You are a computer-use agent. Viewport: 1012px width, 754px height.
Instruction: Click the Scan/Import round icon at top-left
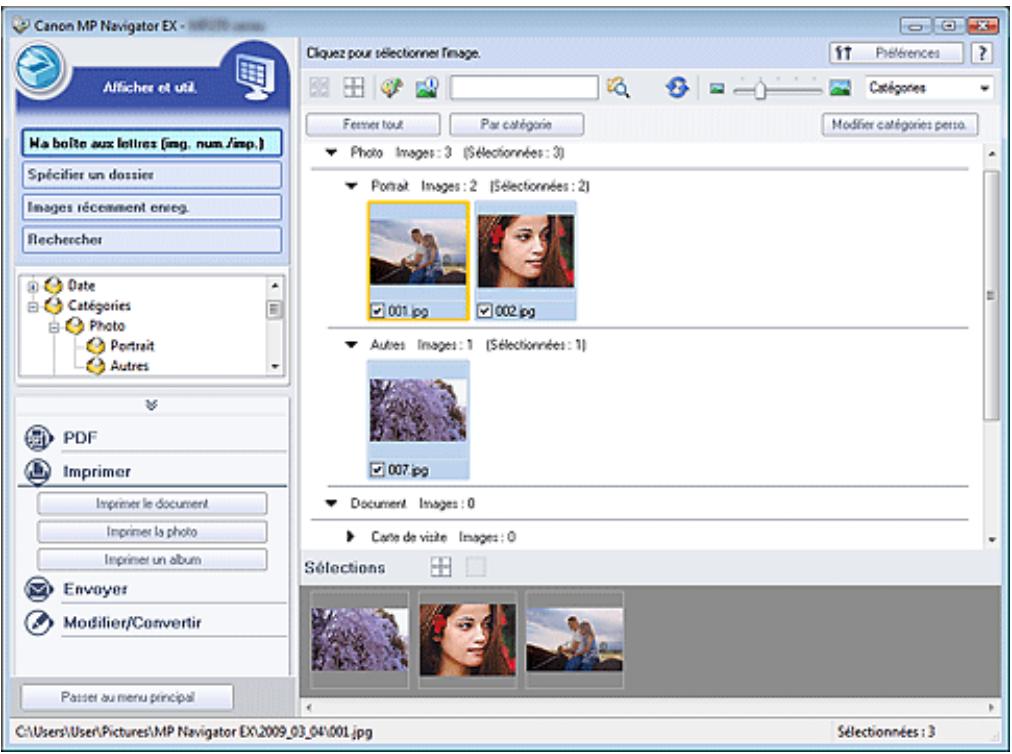(40, 68)
